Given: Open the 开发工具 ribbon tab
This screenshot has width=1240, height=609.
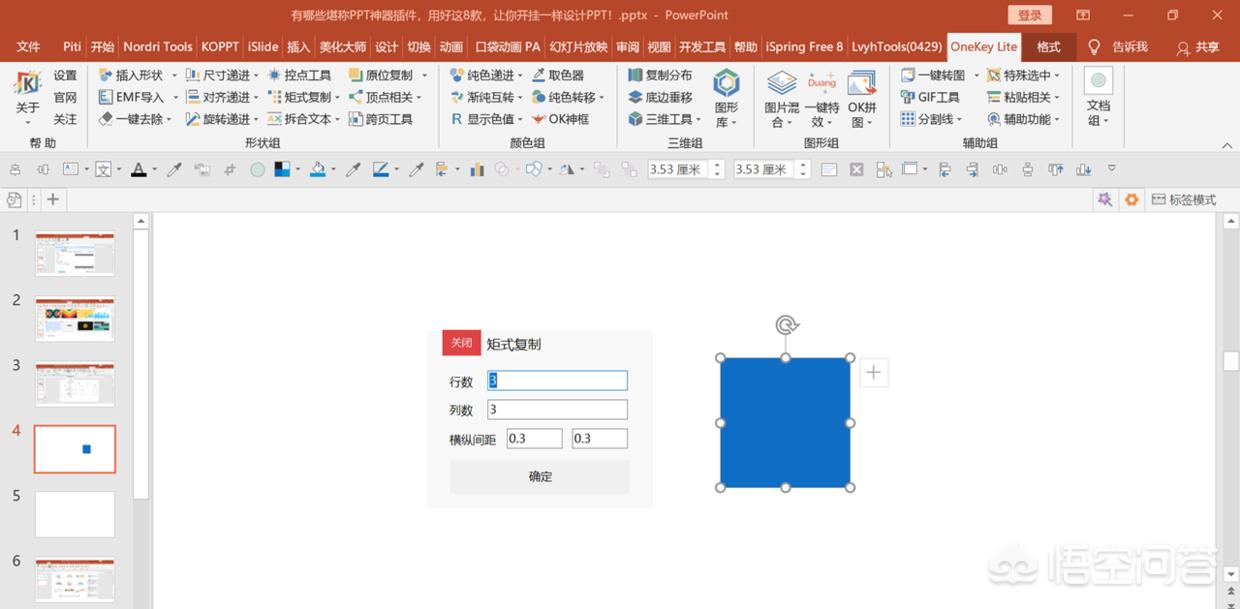Looking at the screenshot, I should pyautogui.click(x=703, y=46).
